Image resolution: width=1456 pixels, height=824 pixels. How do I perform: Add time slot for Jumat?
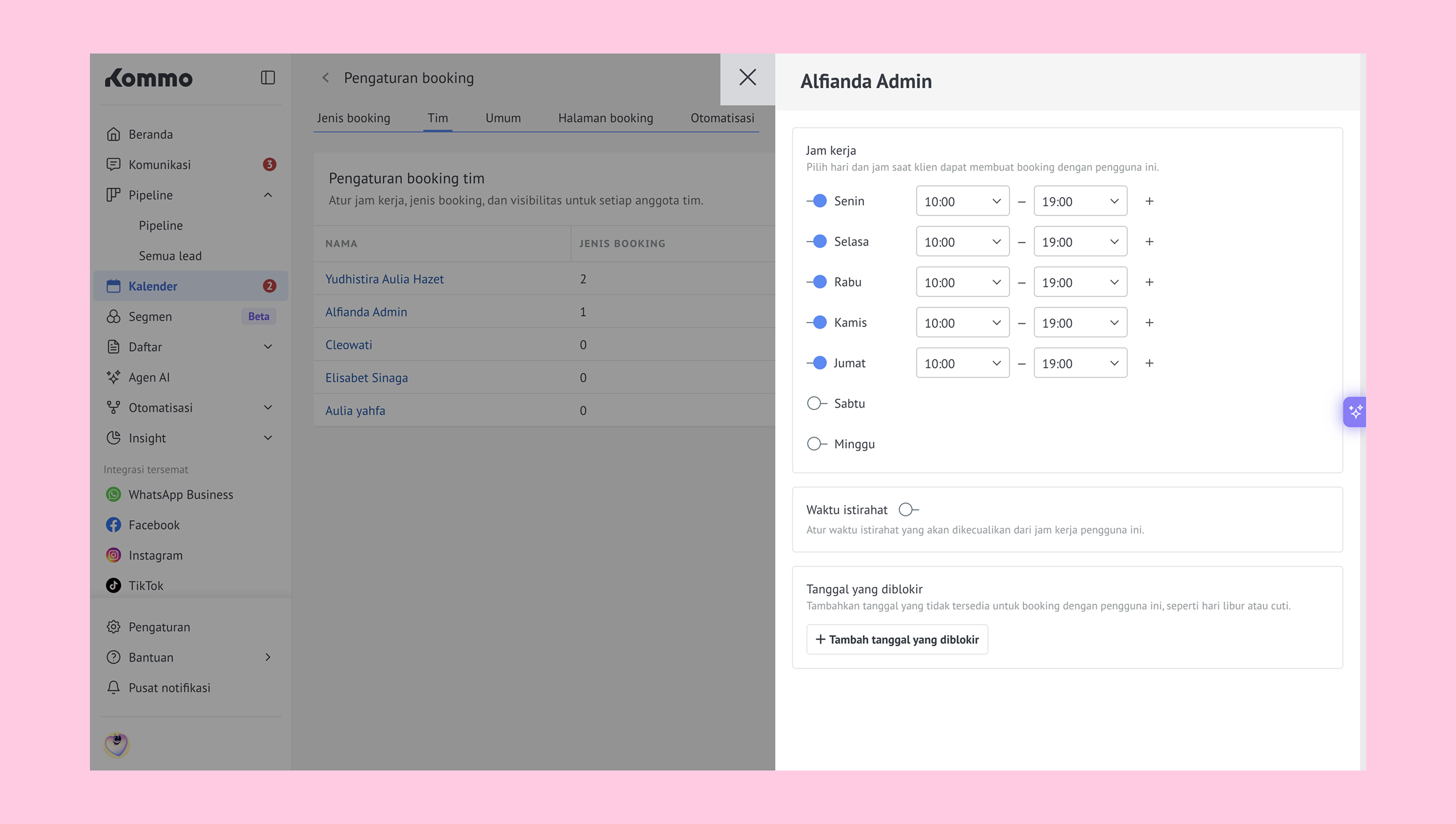click(x=1150, y=363)
